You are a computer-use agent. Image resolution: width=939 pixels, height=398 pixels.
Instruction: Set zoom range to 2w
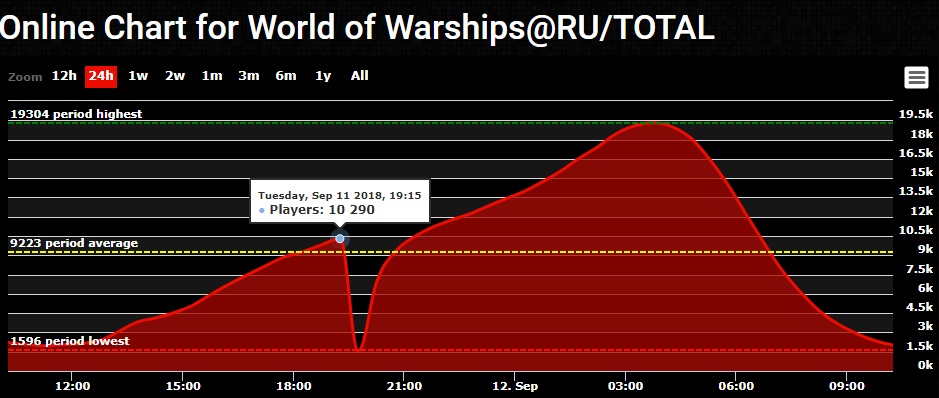175,76
